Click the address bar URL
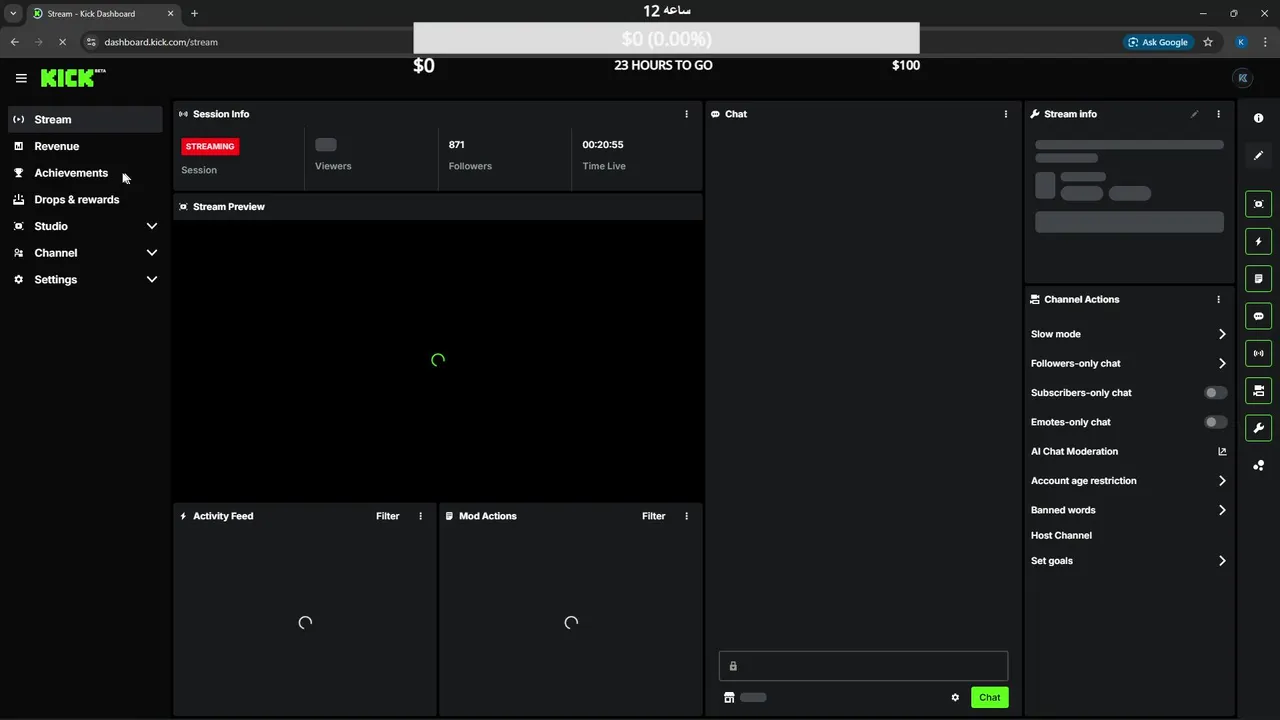This screenshot has height=720, width=1280. coord(161,42)
